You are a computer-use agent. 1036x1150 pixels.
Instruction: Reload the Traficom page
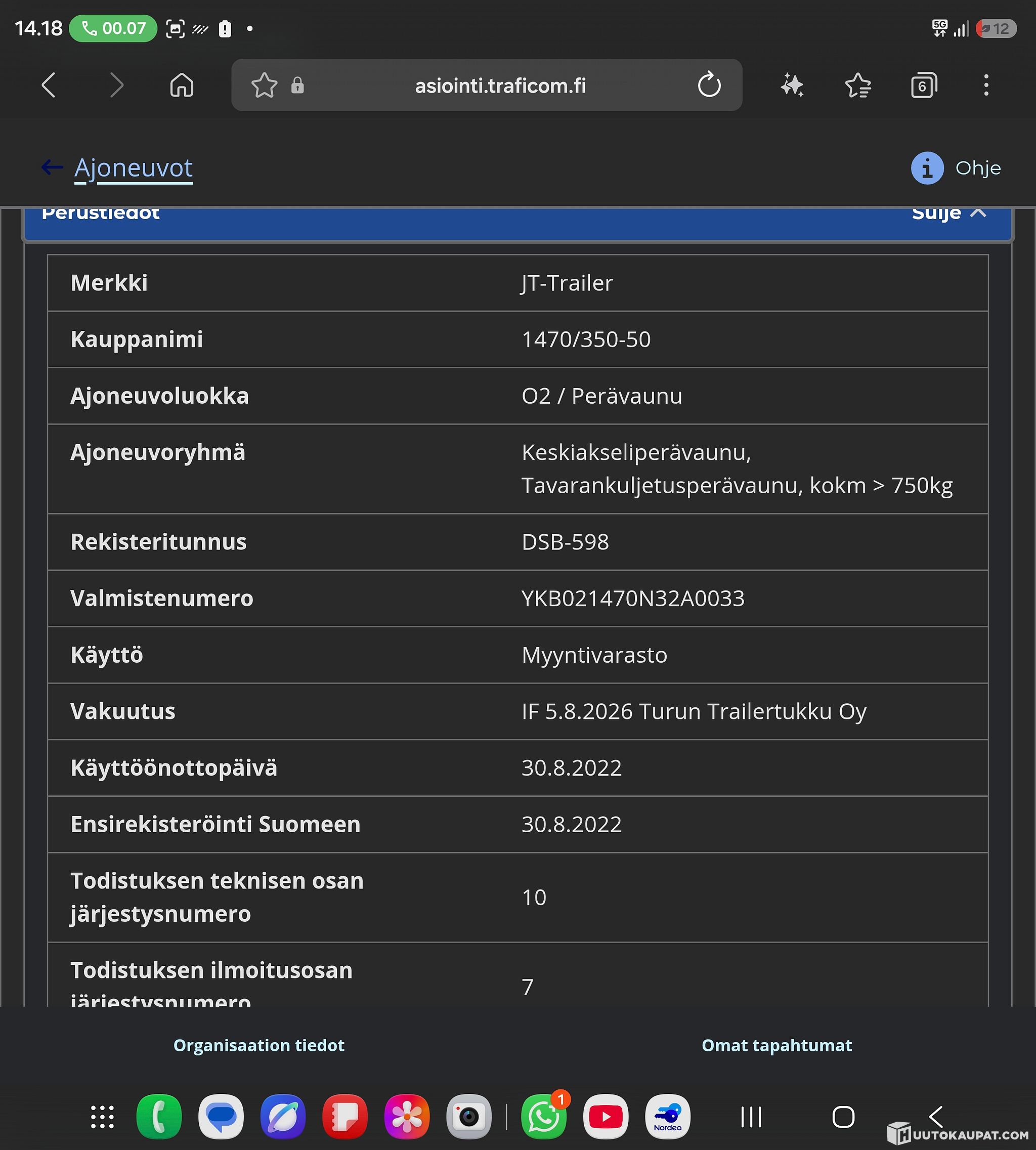[709, 85]
